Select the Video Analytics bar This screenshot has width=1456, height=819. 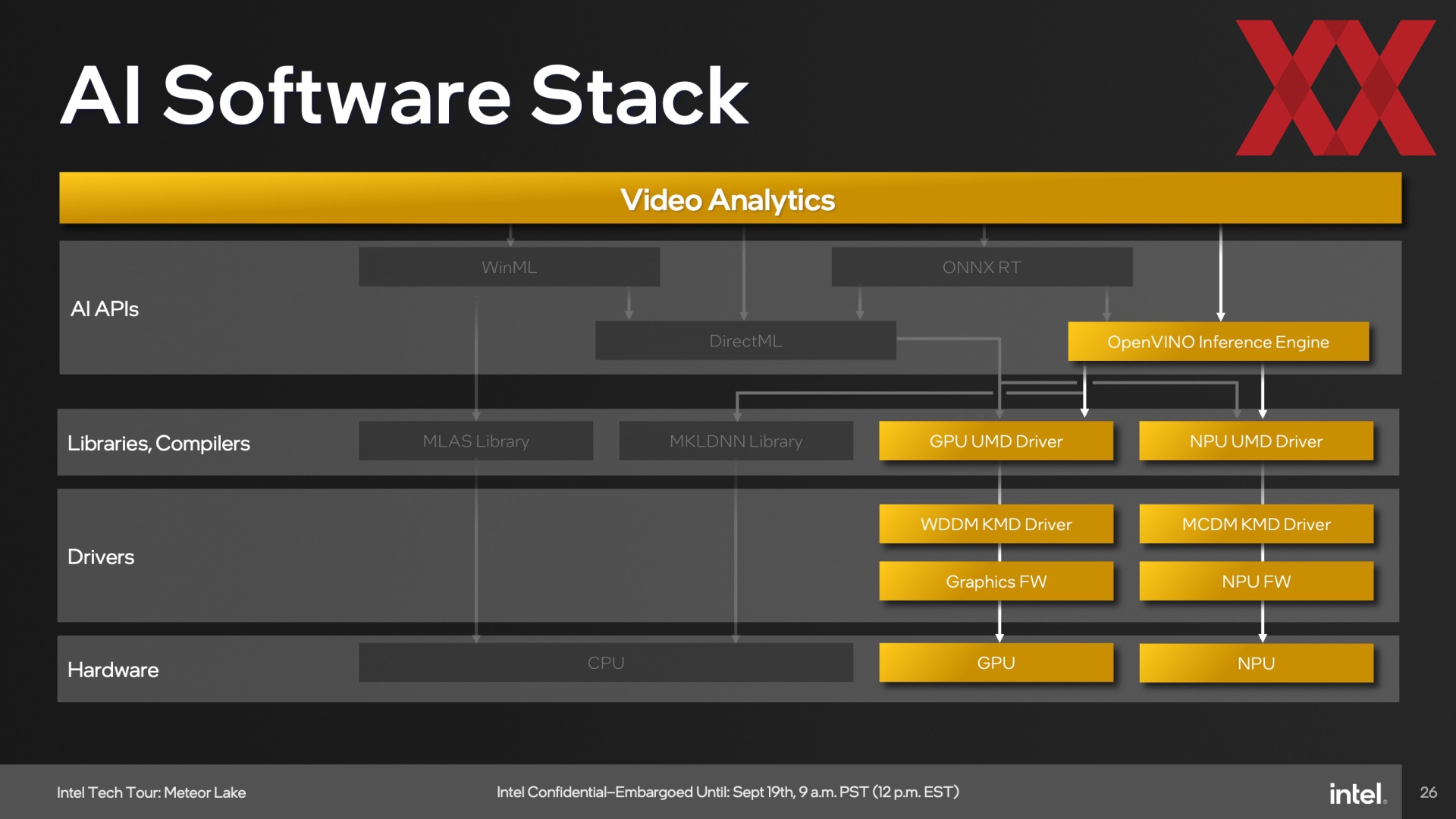[730, 199]
